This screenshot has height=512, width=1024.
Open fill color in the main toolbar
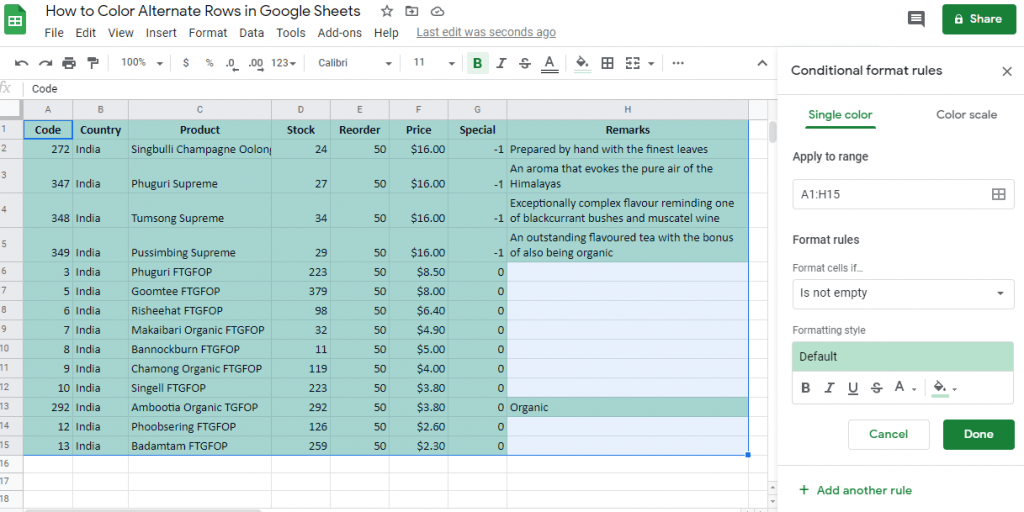[x=582, y=63]
